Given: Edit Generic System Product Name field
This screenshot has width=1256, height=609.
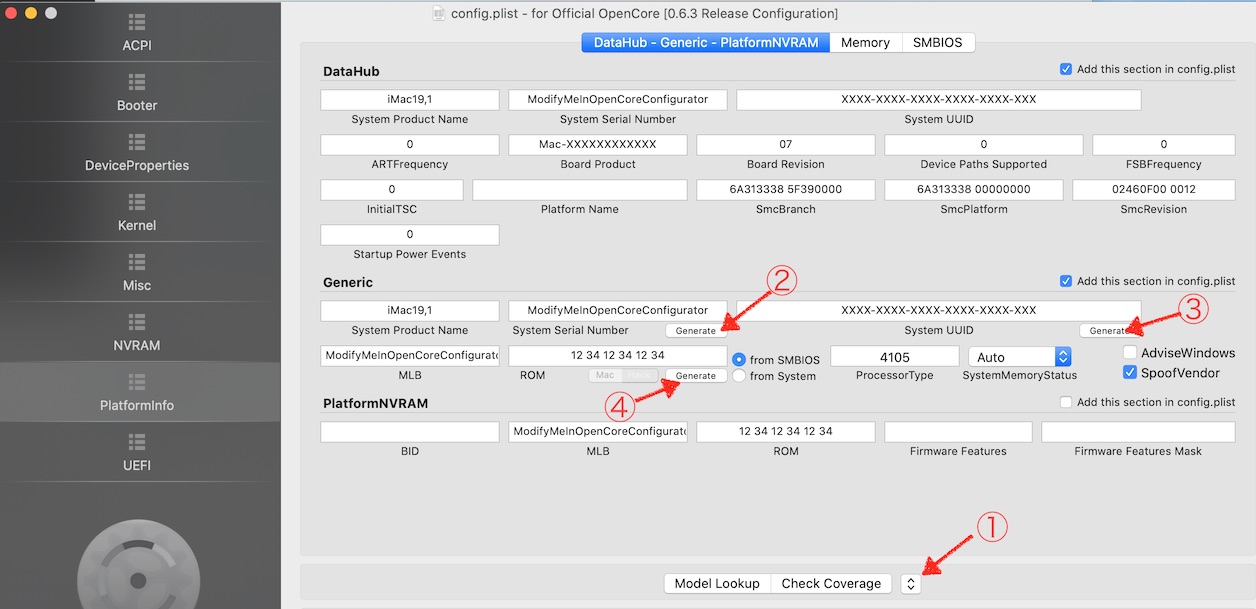Looking at the screenshot, I should (x=410, y=311).
